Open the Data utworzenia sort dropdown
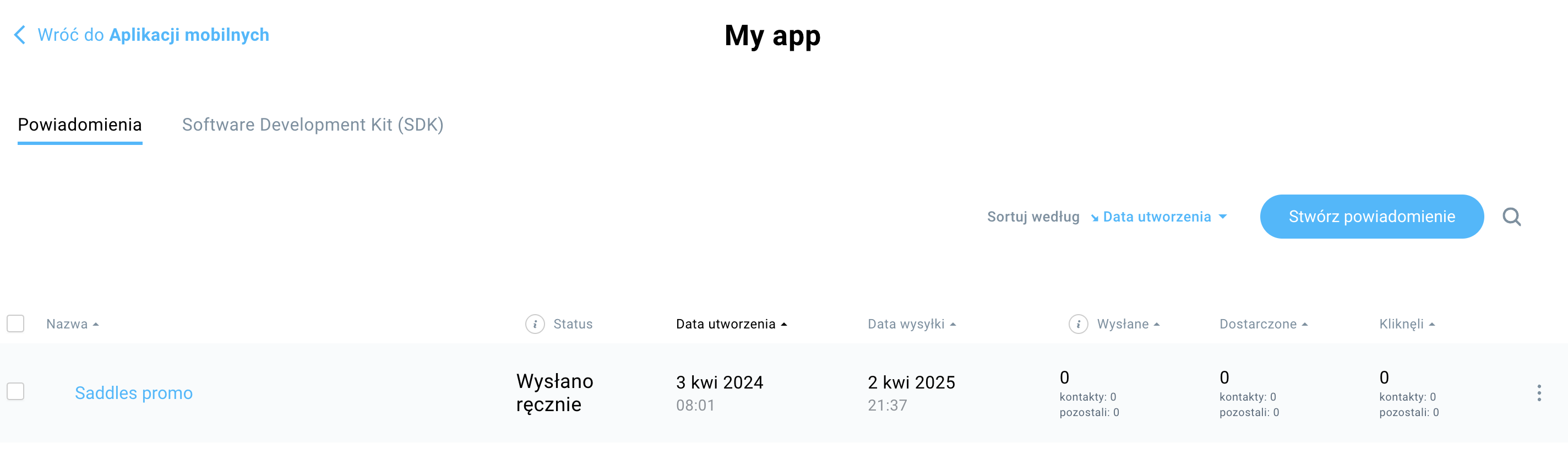Image resolution: width=1568 pixels, height=453 pixels. (x=1164, y=217)
